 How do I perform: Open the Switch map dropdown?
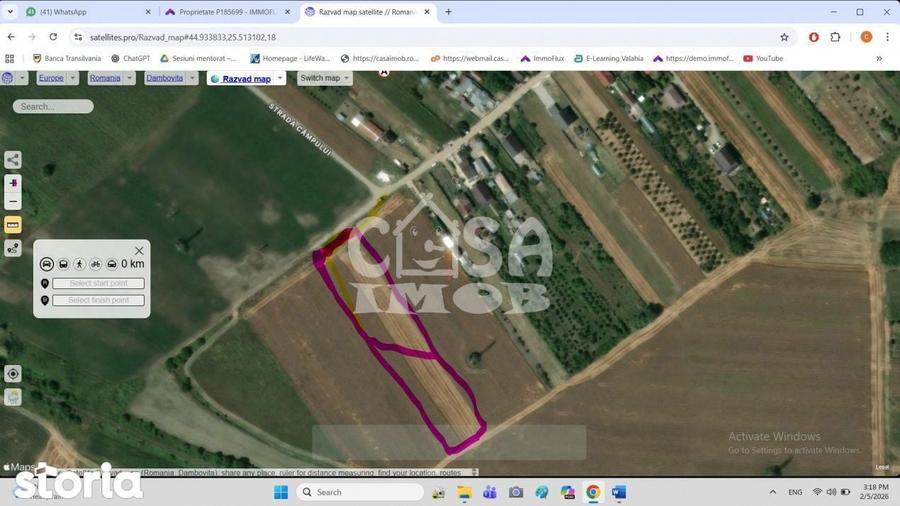325,78
